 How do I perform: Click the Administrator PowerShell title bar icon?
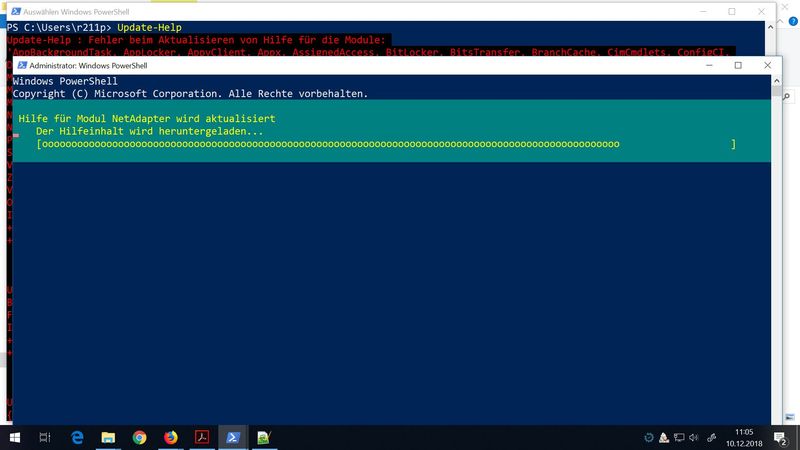pos(22,65)
